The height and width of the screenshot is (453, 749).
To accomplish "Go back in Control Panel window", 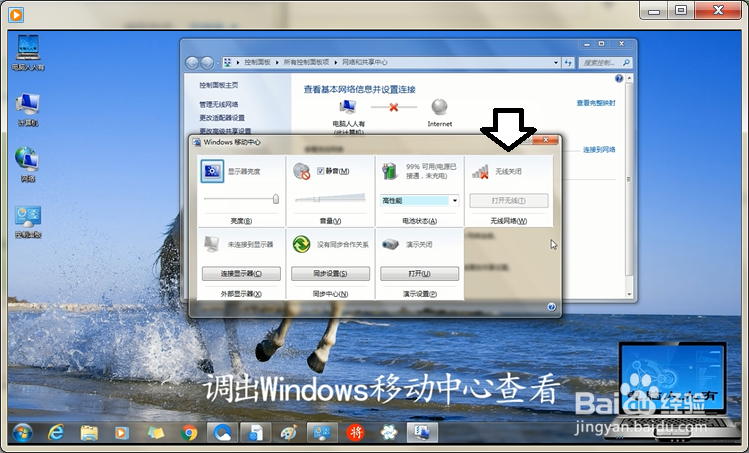I will click(x=192, y=63).
